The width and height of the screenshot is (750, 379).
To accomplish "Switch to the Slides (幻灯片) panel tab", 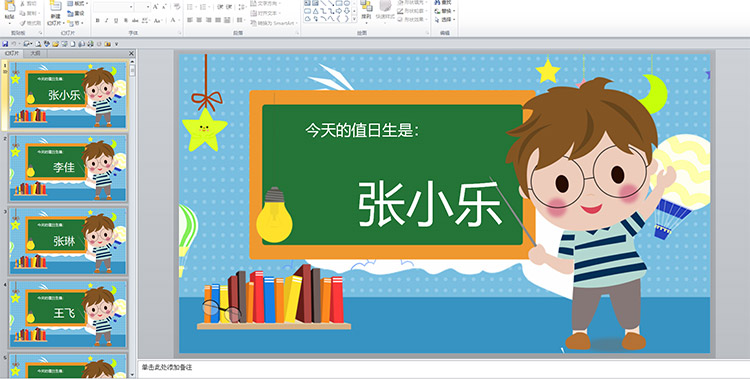I will click(x=12, y=54).
